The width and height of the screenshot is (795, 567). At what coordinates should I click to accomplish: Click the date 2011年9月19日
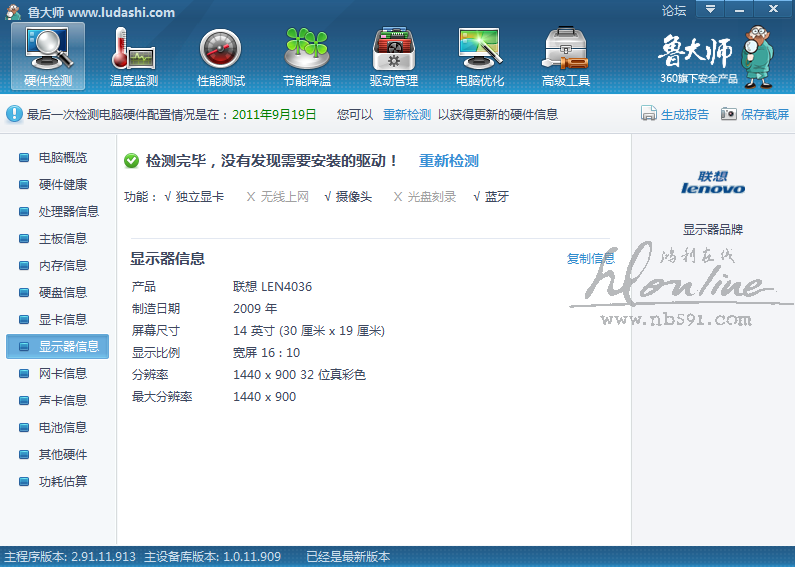pos(274,115)
